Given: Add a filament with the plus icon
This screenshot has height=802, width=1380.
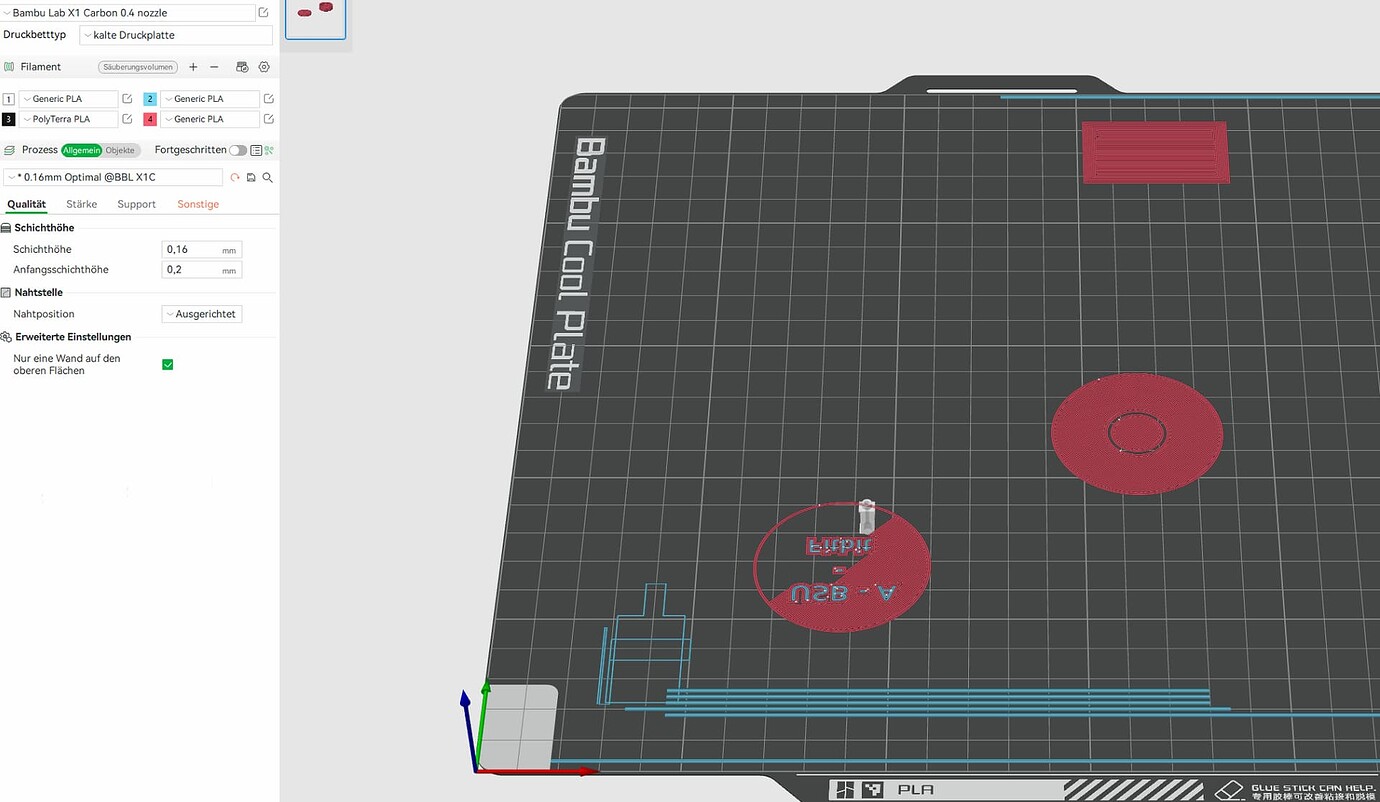Looking at the screenshot, I should click(x=193, y=67).
